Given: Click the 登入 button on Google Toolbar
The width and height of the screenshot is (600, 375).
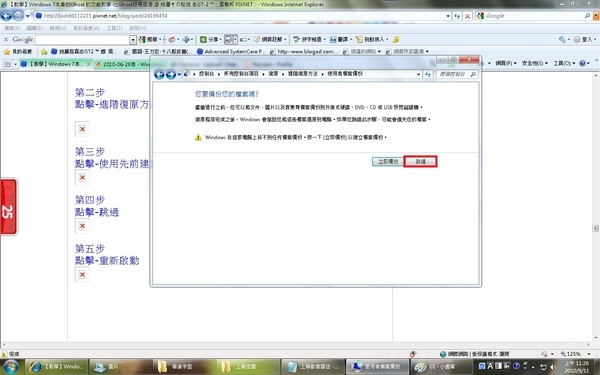Looking at the screenshot, I should pyautogui.click(x=584, y=39).
